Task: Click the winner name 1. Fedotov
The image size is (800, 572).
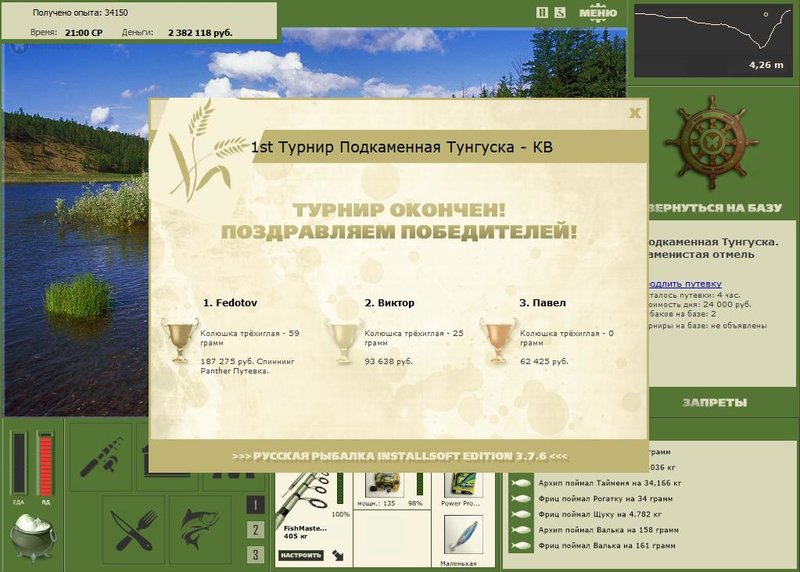Action: pos(230,303)
